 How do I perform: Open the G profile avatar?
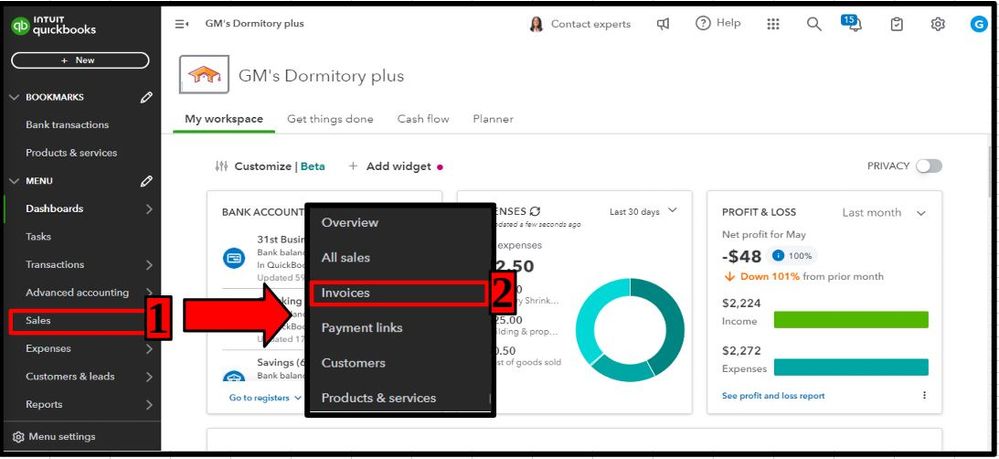(x=978, y=24)
